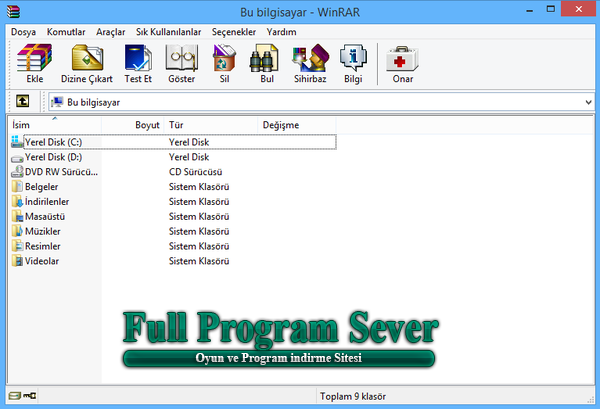Sort by Tür column header
The width and height of the screenshot is (600, 409).
tap(211, 125)
